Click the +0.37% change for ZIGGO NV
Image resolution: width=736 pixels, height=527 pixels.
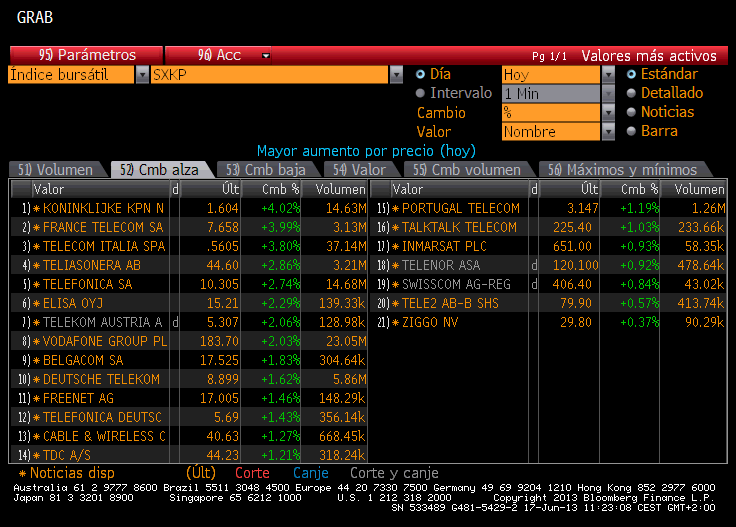click(639, 322)
